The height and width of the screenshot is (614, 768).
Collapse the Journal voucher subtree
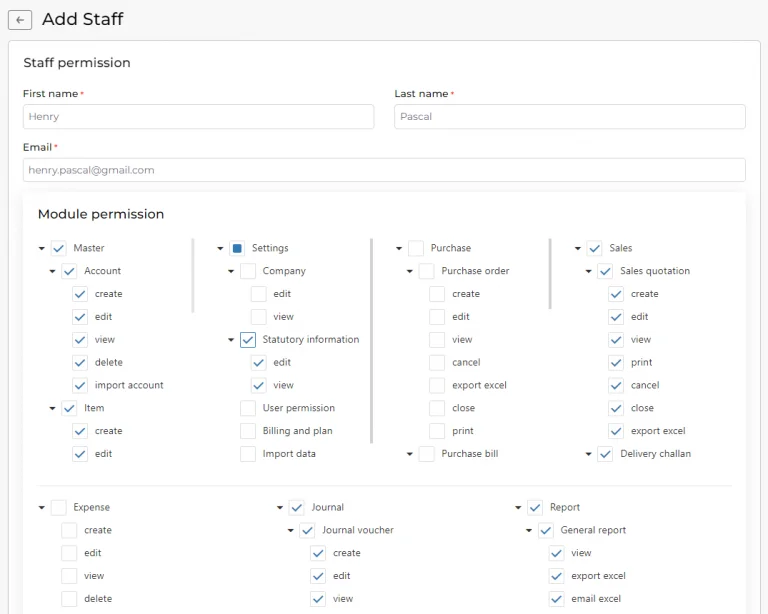click(x=291, y=530)
